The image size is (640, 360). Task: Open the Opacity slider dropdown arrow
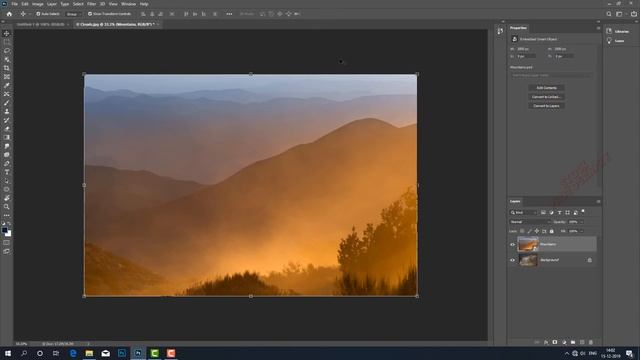(x=581, y=222)
